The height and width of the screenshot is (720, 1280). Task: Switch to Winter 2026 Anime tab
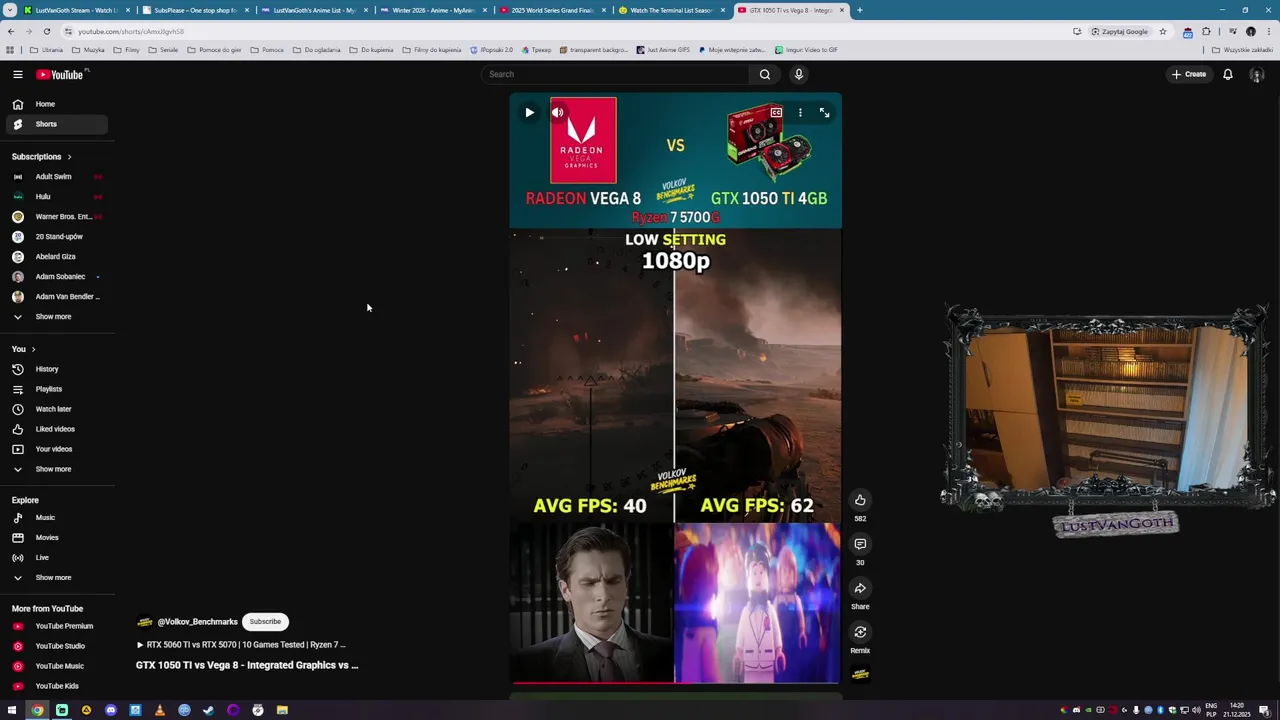(x=433, y=10)
